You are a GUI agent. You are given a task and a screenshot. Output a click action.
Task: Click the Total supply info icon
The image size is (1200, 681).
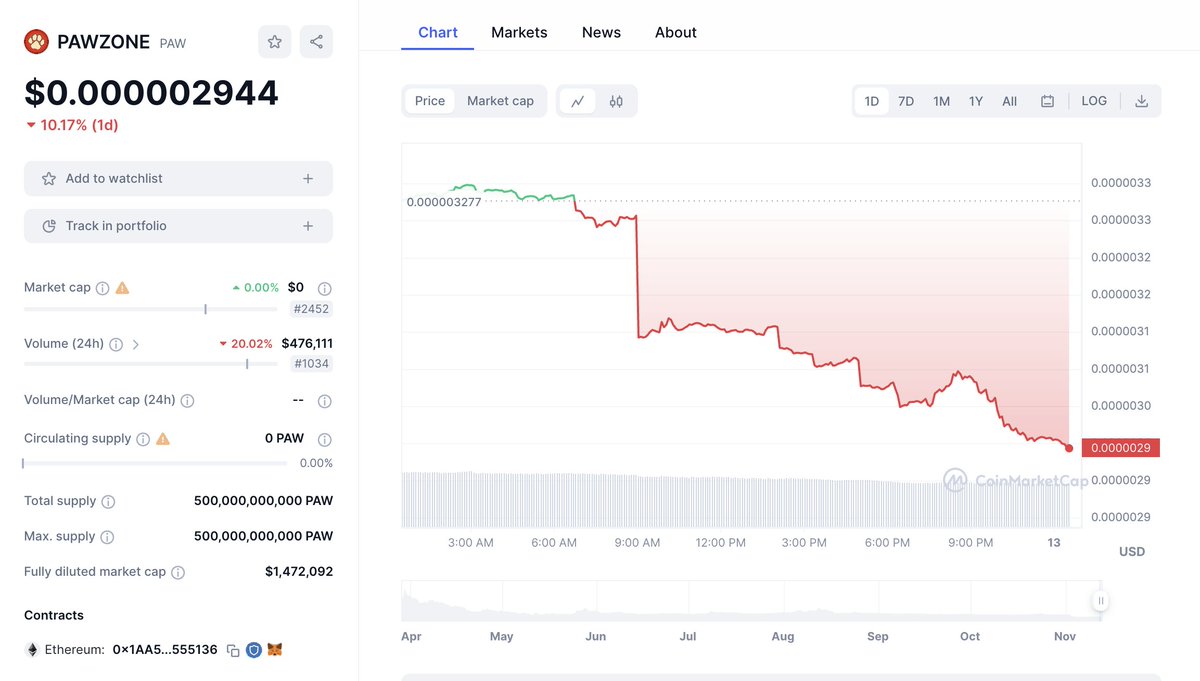[x=108, y=502]
